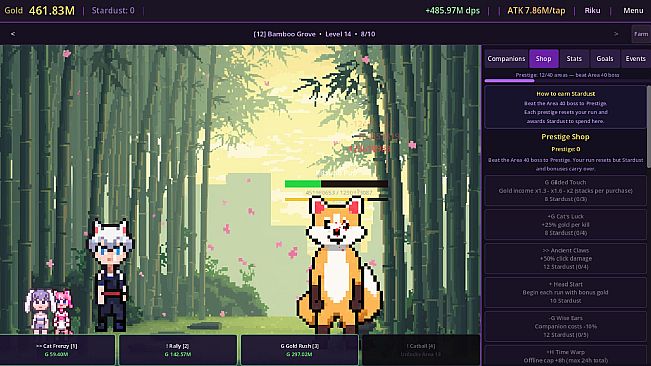Attack the orange fox enemy
Screen dimensions: 651x366
pyautogui.click(x=338, y=266)
